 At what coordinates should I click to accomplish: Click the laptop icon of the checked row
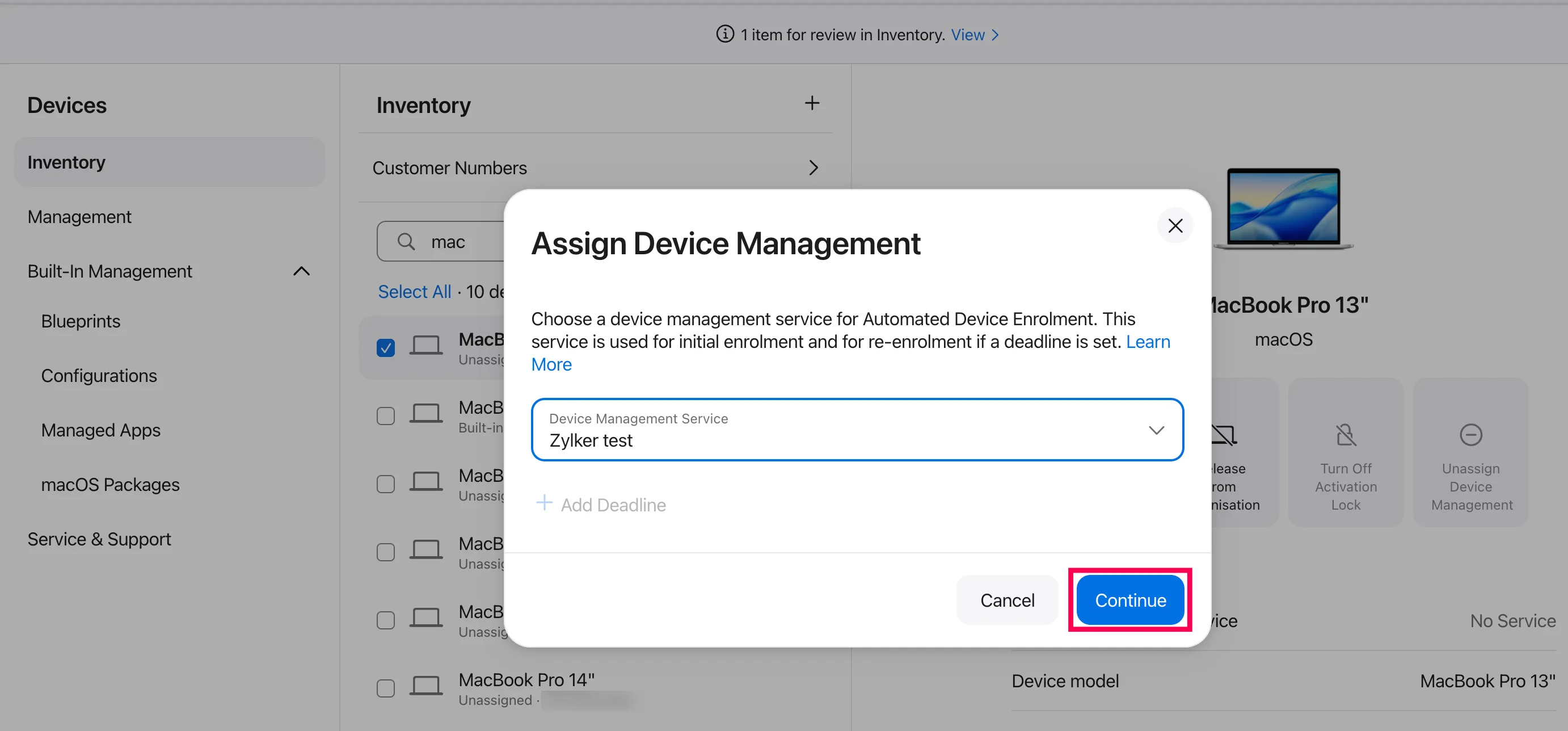coord(425,346)
